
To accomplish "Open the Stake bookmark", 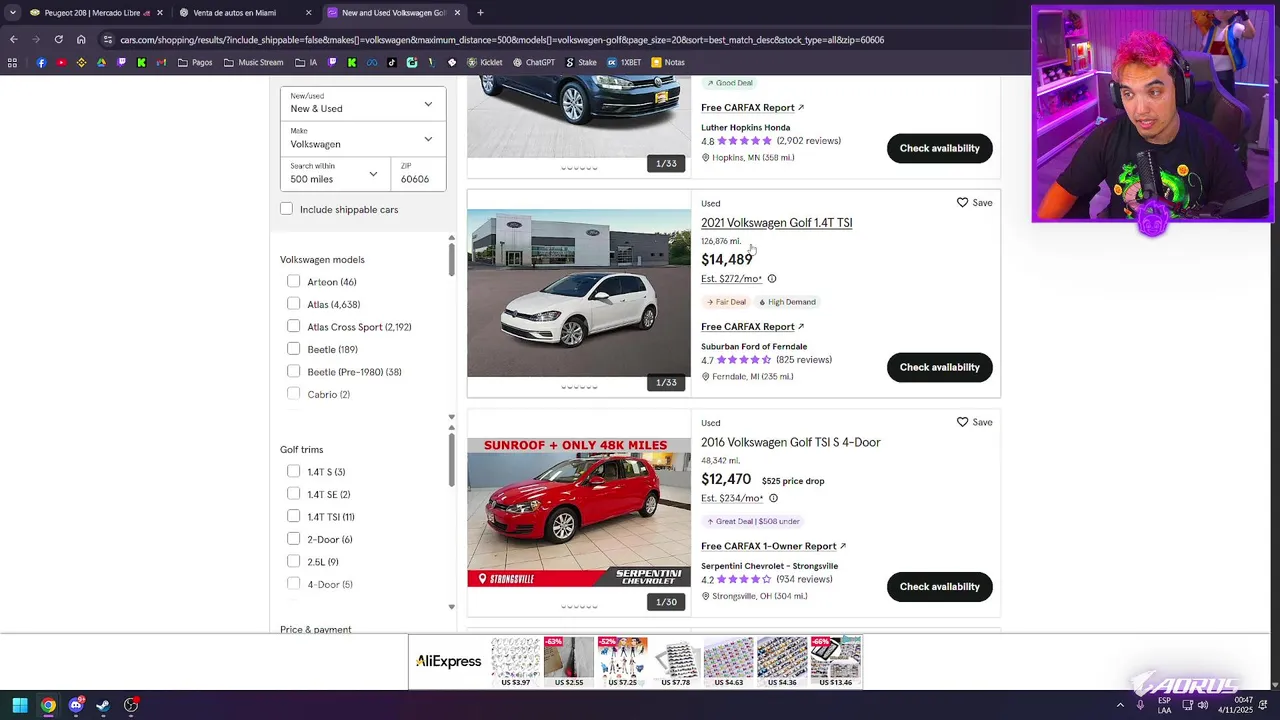I will point(581,62).
